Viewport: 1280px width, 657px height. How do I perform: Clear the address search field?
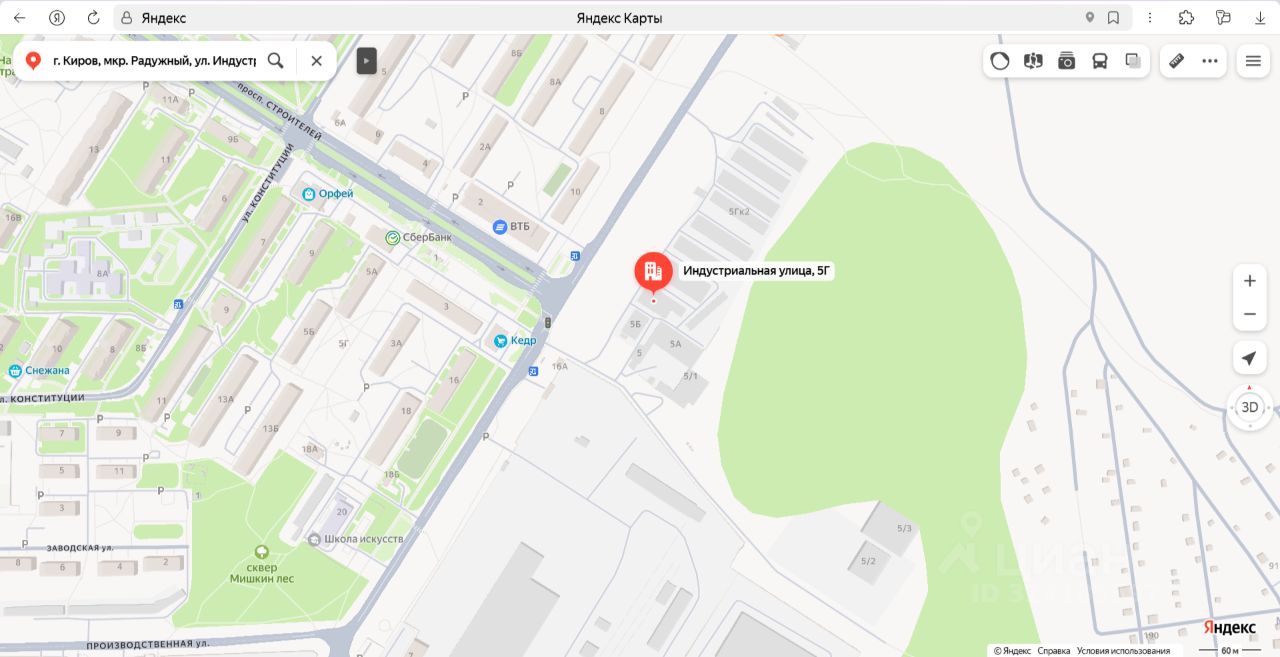[316, 60]
